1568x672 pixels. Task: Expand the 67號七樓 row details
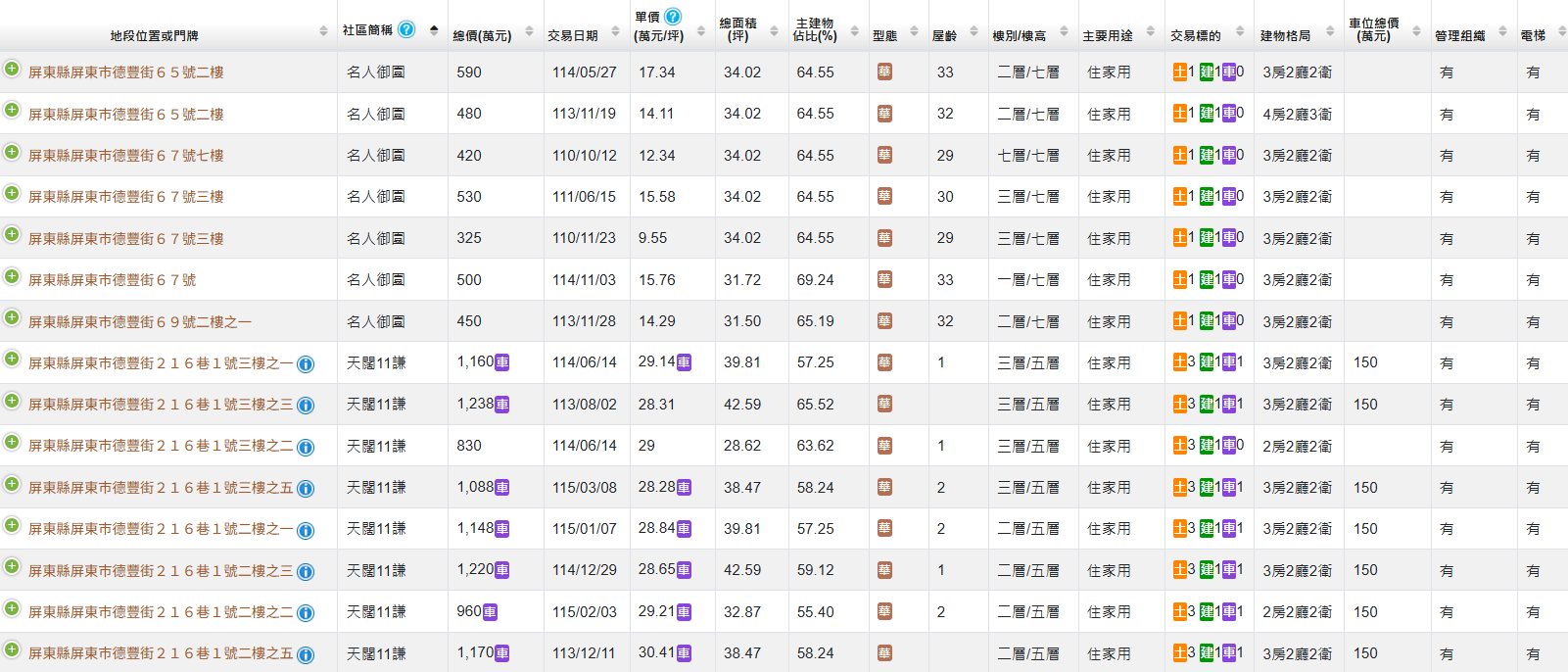point(12,152)
